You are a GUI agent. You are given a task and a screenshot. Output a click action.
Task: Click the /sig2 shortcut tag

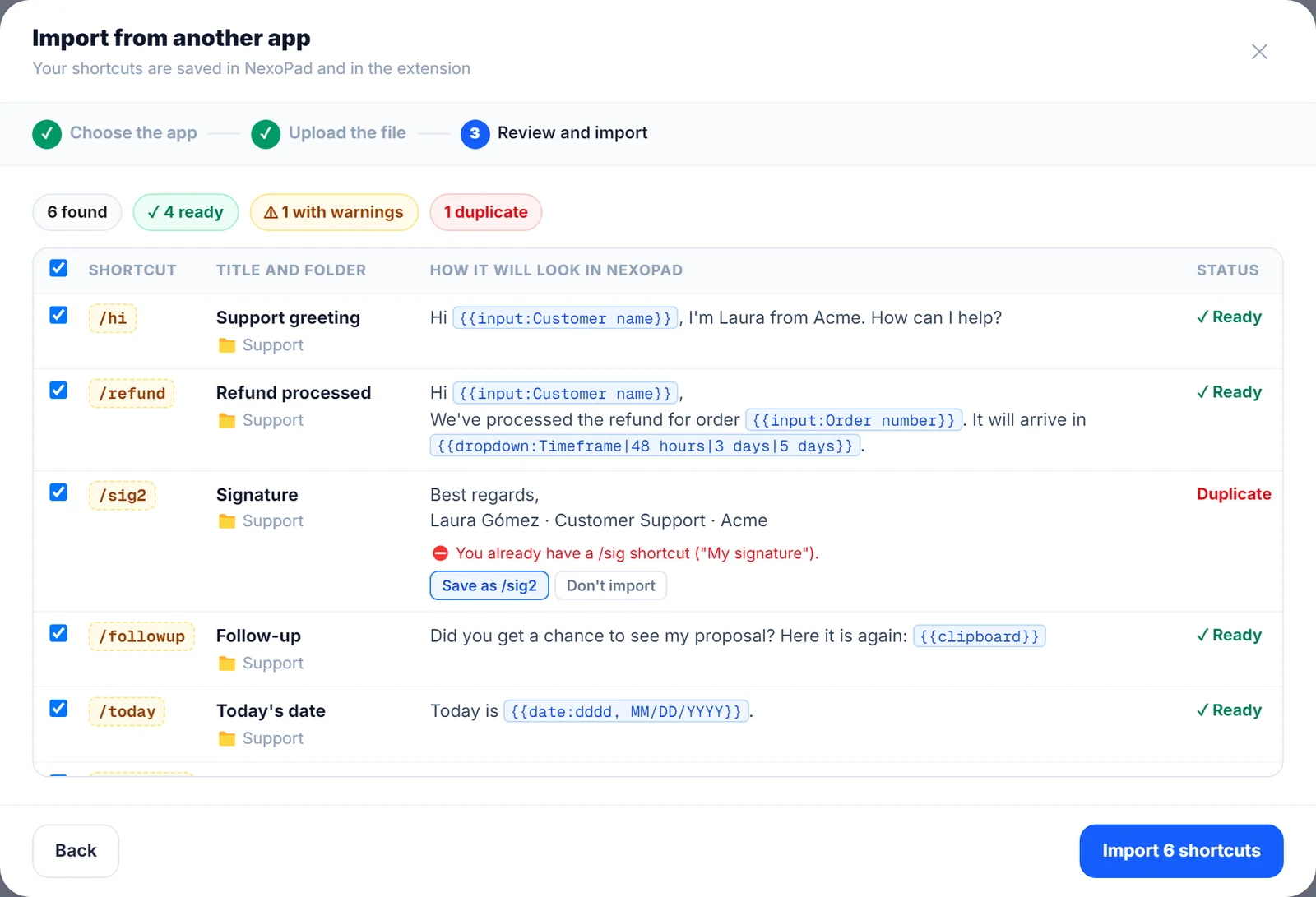pos(123,496)
